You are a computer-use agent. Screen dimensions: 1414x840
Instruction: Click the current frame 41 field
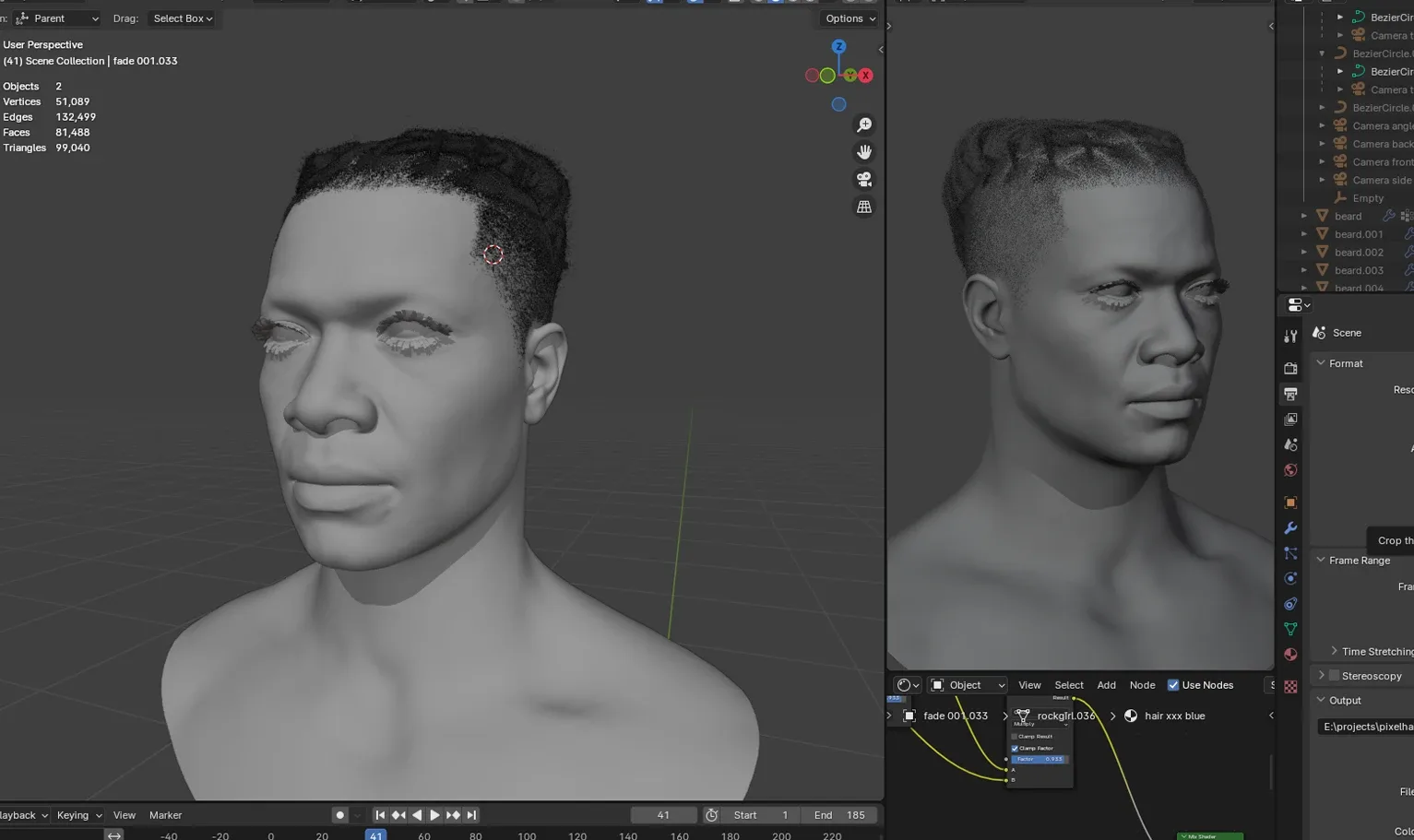[x=663, y=815]
